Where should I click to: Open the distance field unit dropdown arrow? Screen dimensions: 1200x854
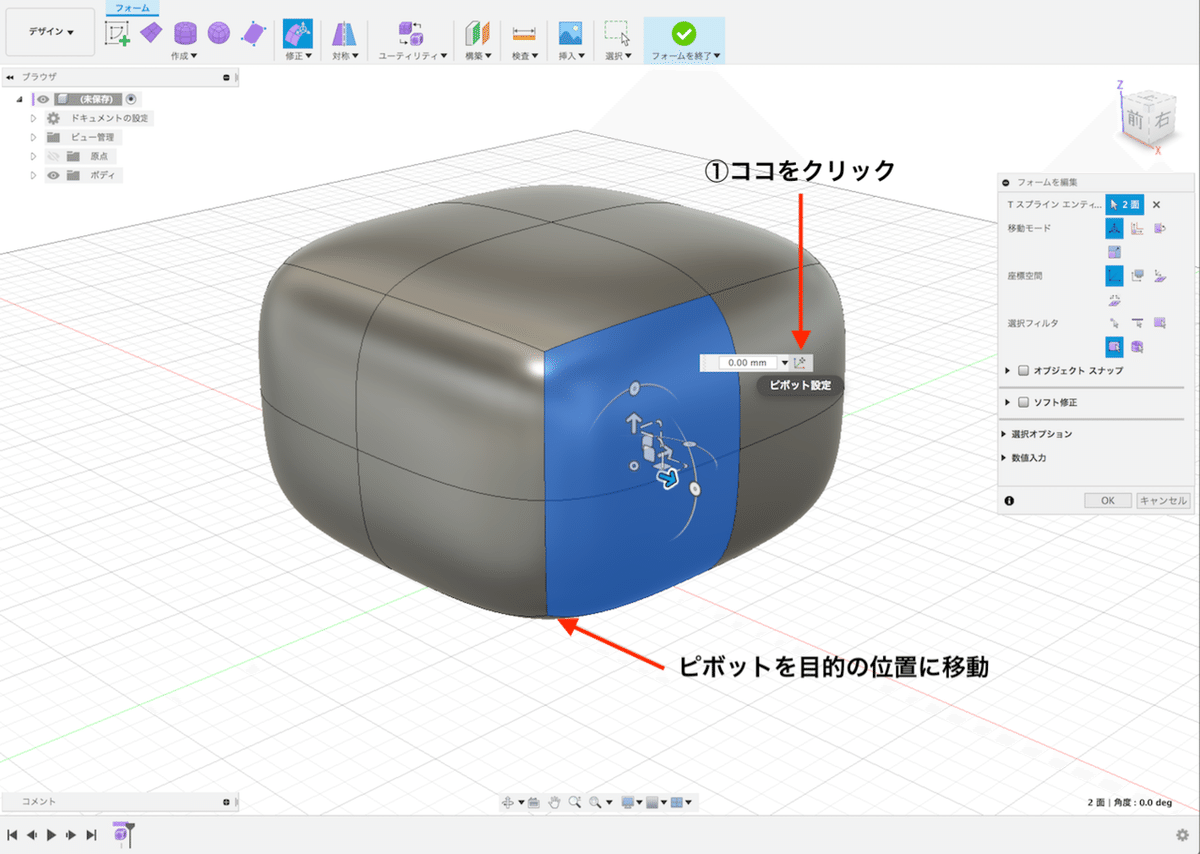(785, 362)
